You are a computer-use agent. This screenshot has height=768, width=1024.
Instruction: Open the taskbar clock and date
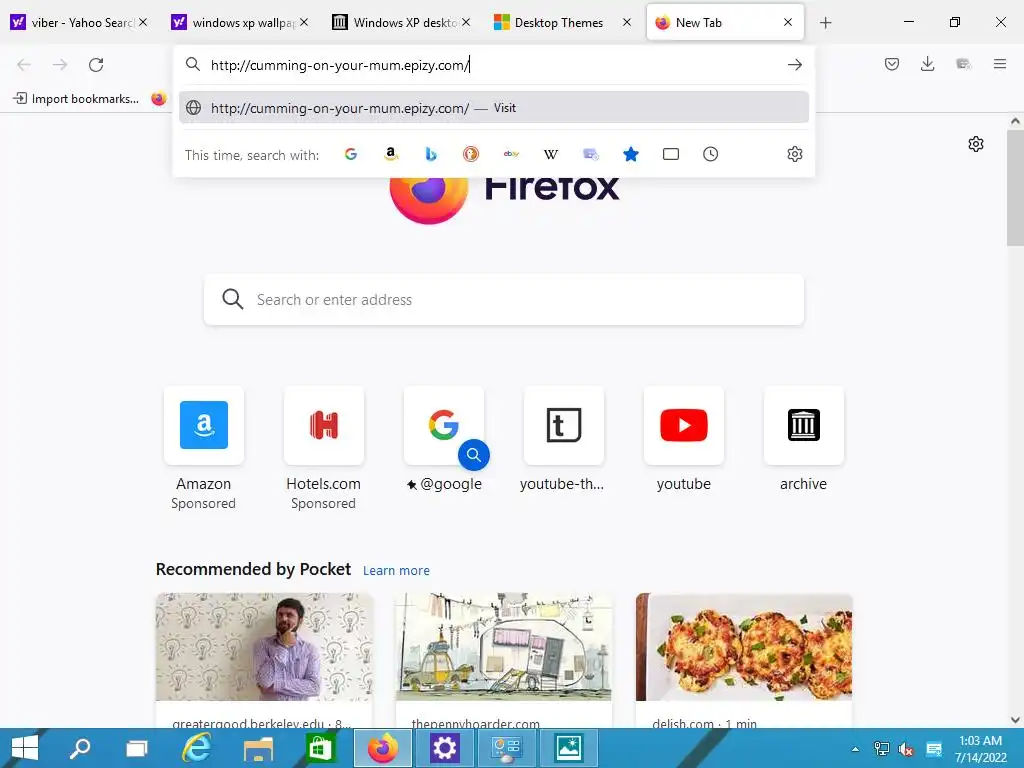tap(980, 749)
